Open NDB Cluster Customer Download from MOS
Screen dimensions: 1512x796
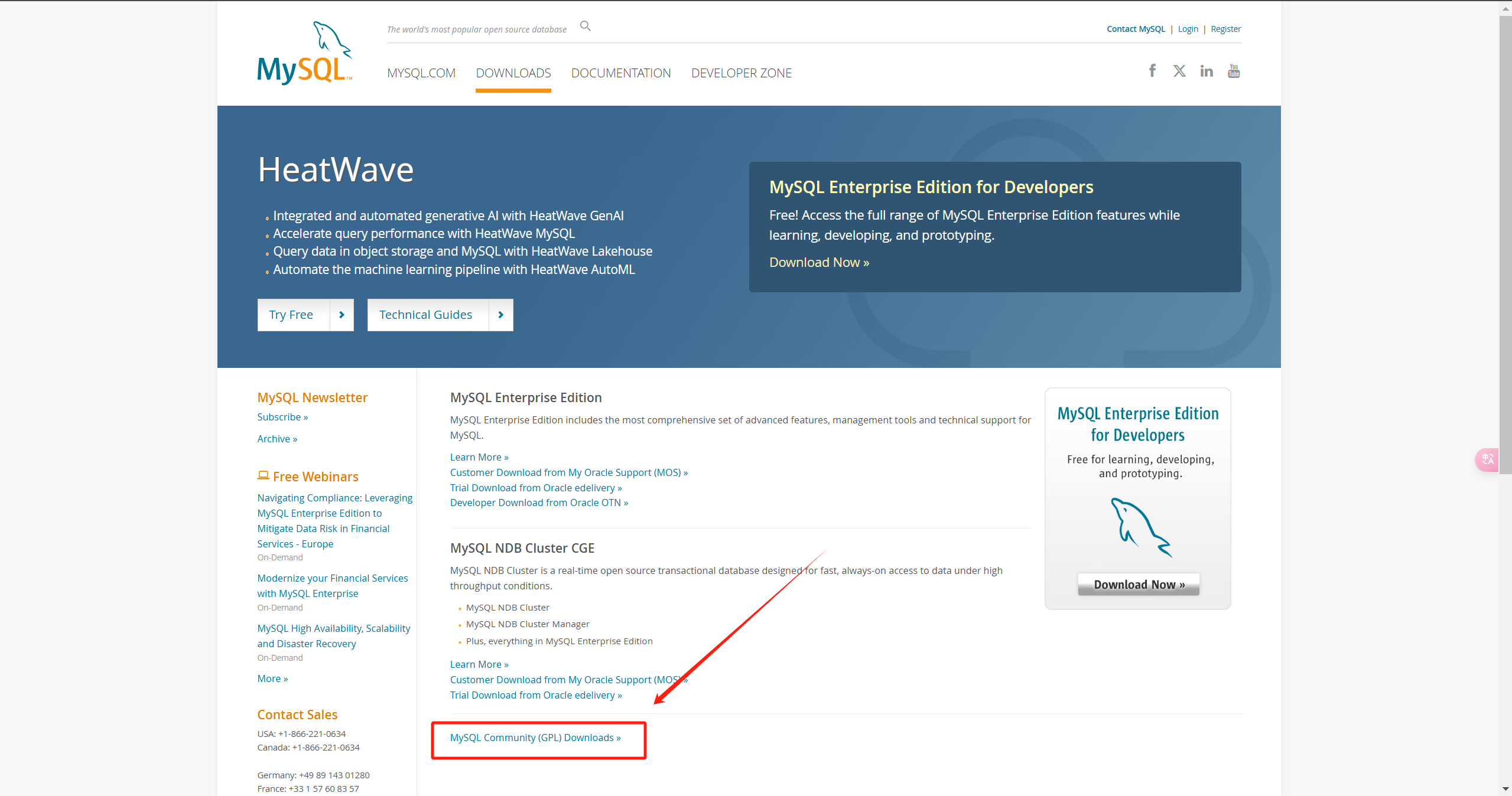coord(569,680)
